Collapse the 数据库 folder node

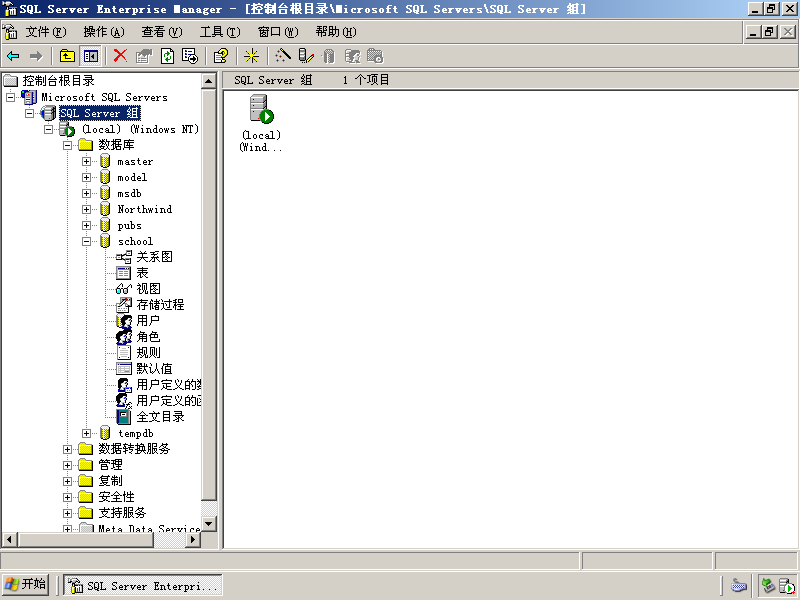click(67, 145)
